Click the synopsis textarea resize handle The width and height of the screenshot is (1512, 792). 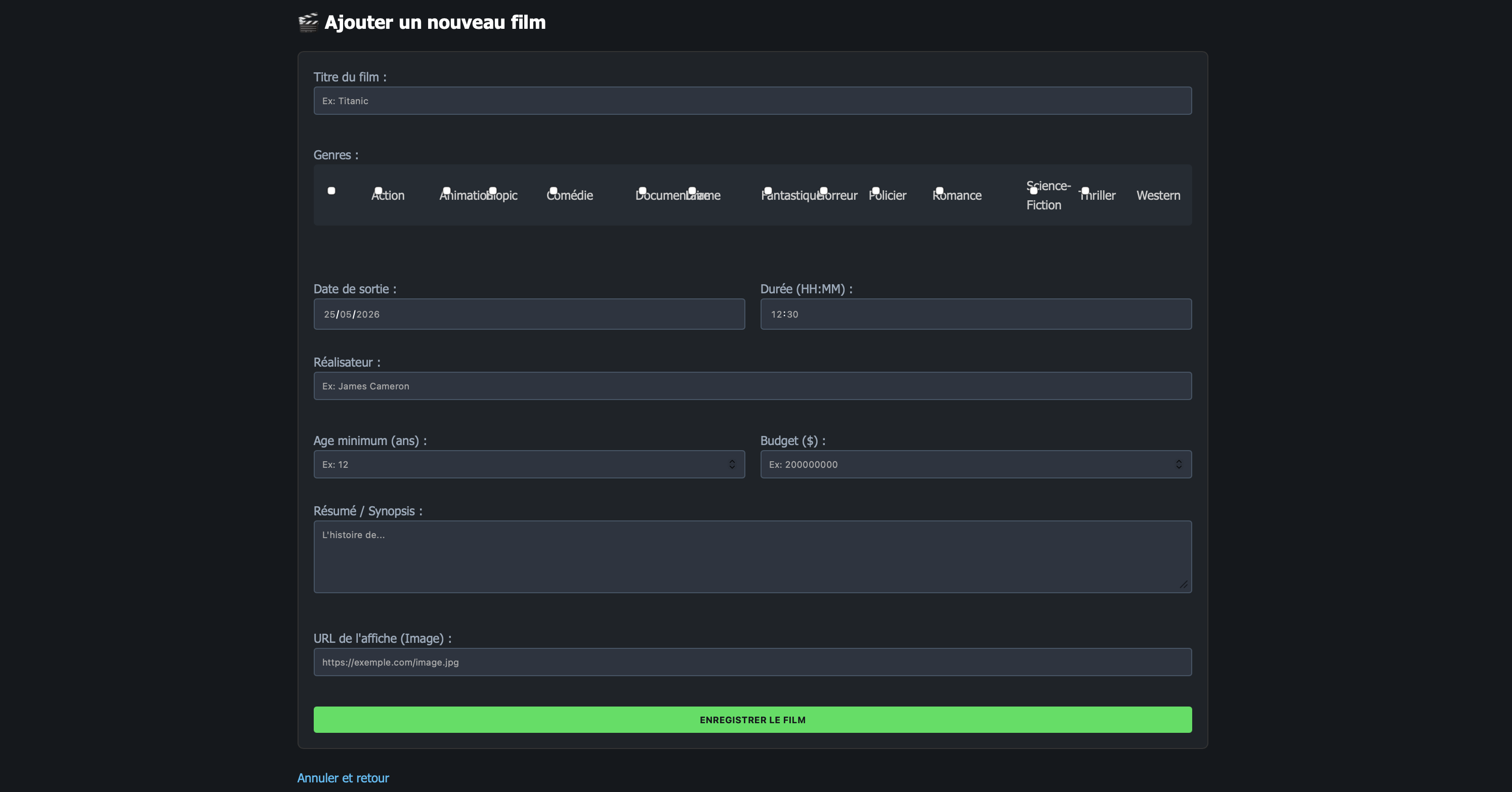(1183, 584)
